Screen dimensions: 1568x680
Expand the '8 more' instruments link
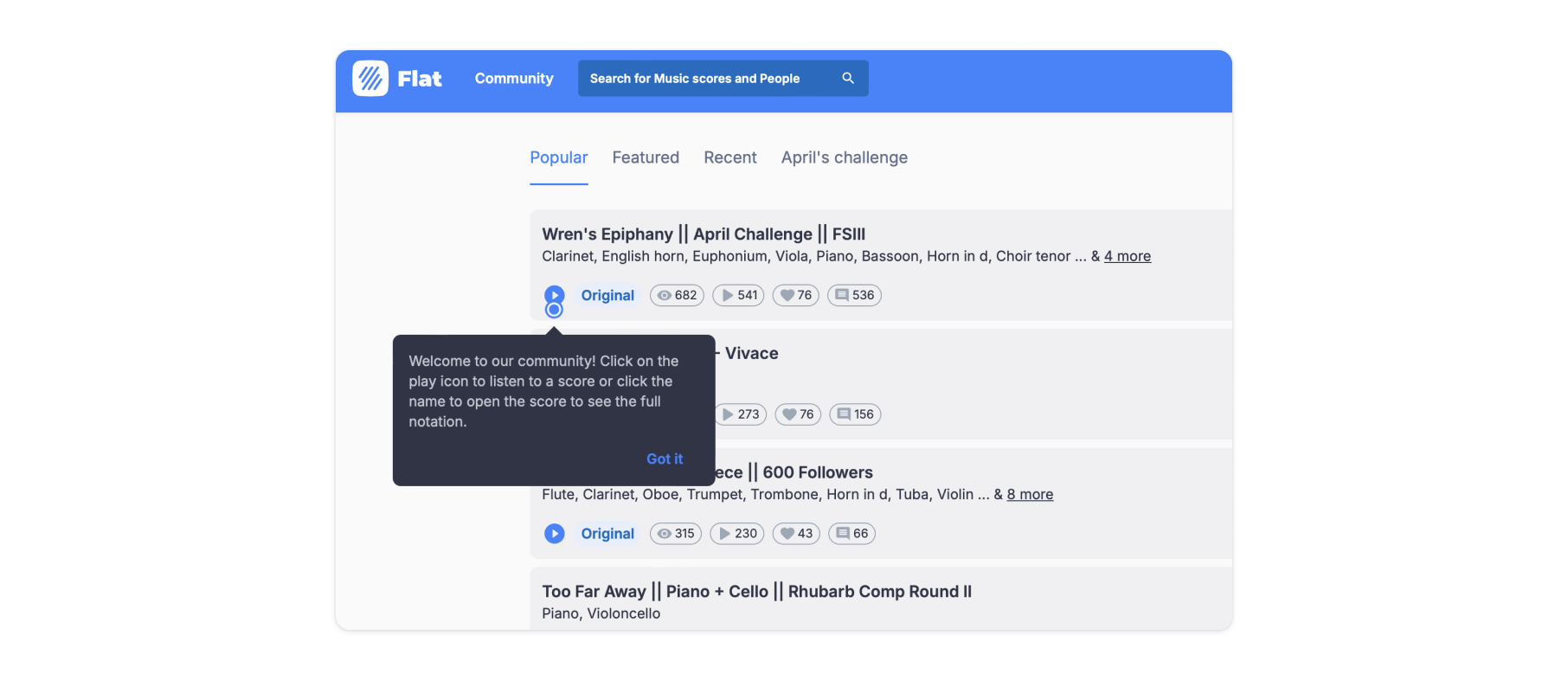(x=1030, y=495)
